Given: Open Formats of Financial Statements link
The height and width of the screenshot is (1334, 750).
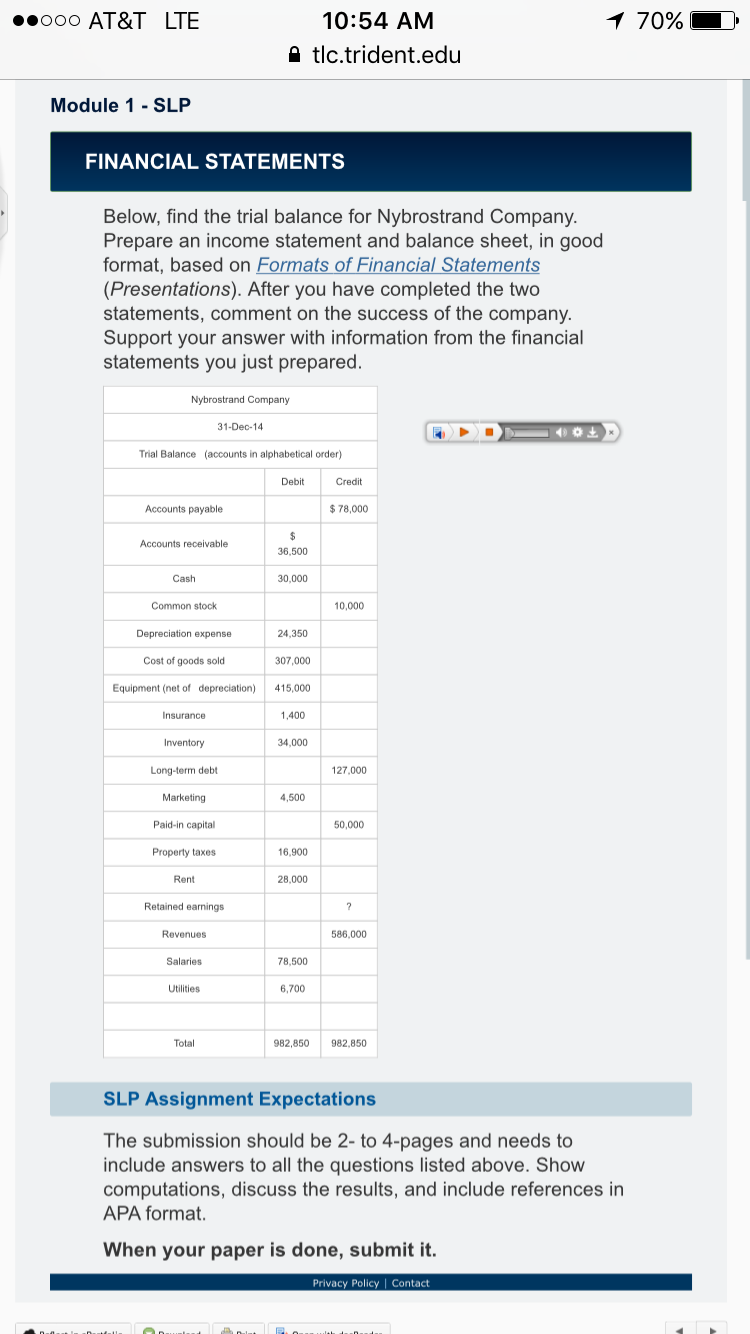Looking at the screenshot, I should click(x=398, y=265).
